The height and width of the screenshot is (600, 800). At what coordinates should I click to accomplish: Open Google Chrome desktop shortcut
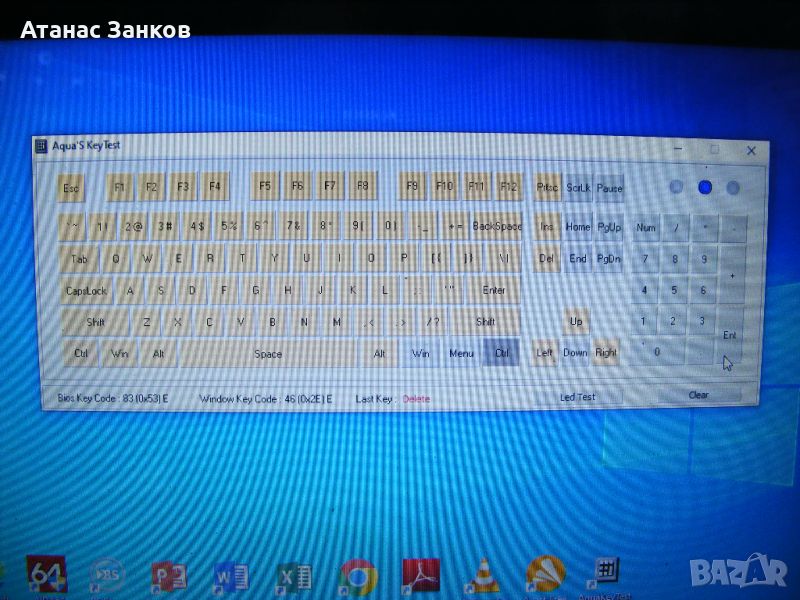tap(358, 578)
